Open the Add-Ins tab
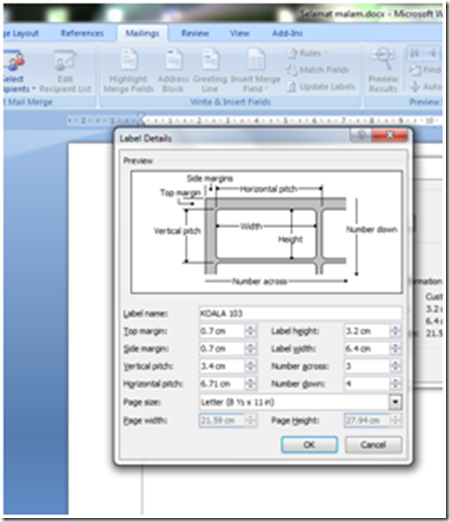 coord(287,33)
